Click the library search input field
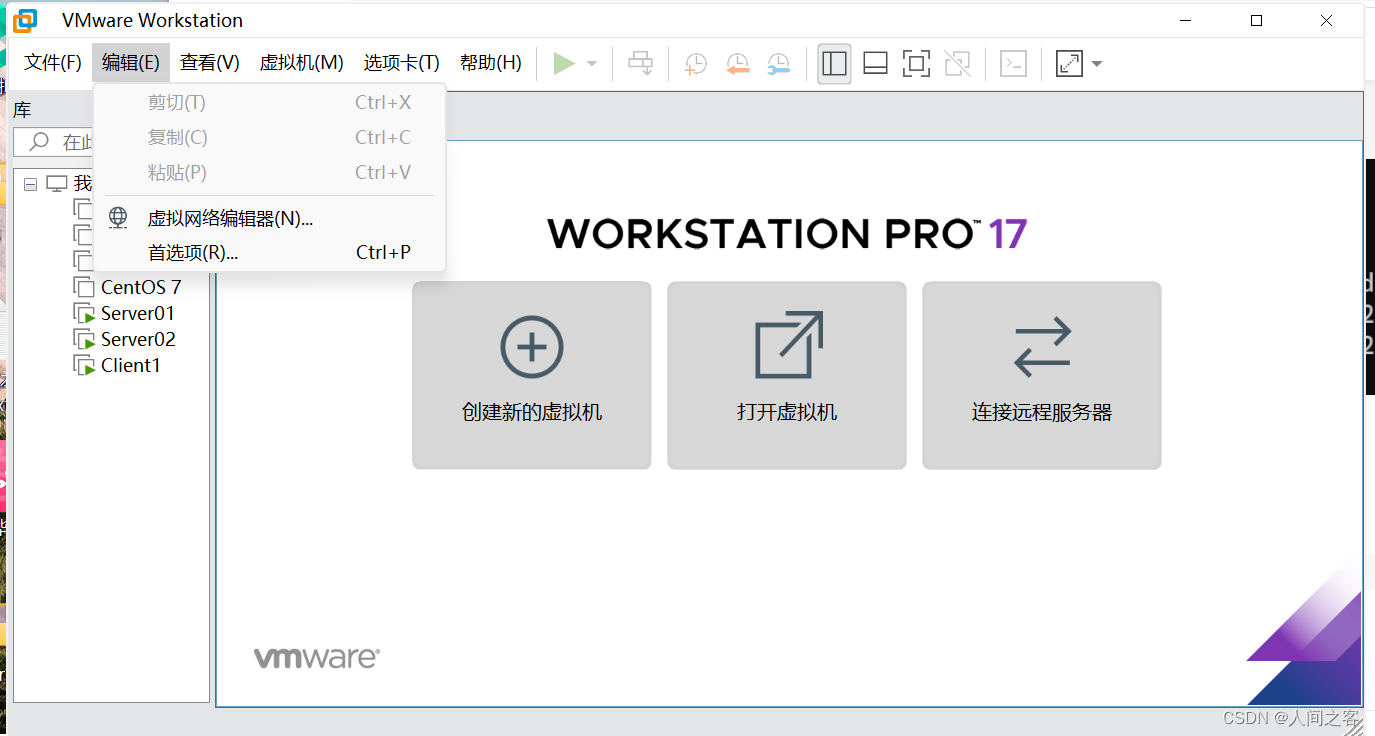Viewport: 1375px width, 736px height. 54,142
